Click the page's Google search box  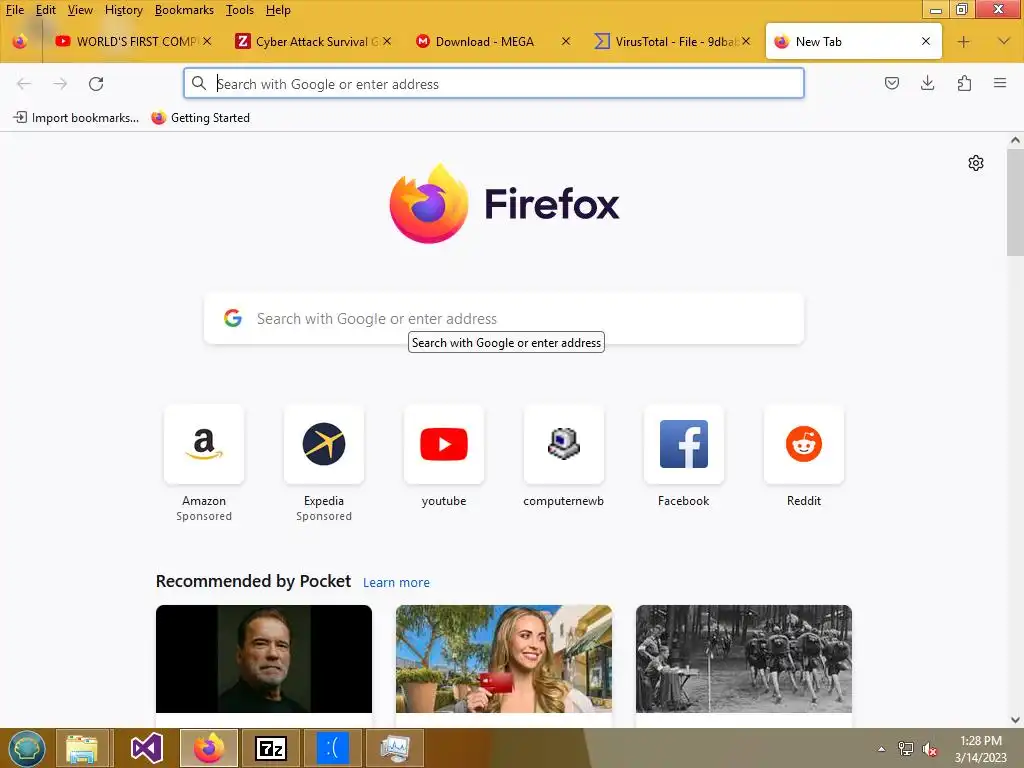(x=504, y=318)
